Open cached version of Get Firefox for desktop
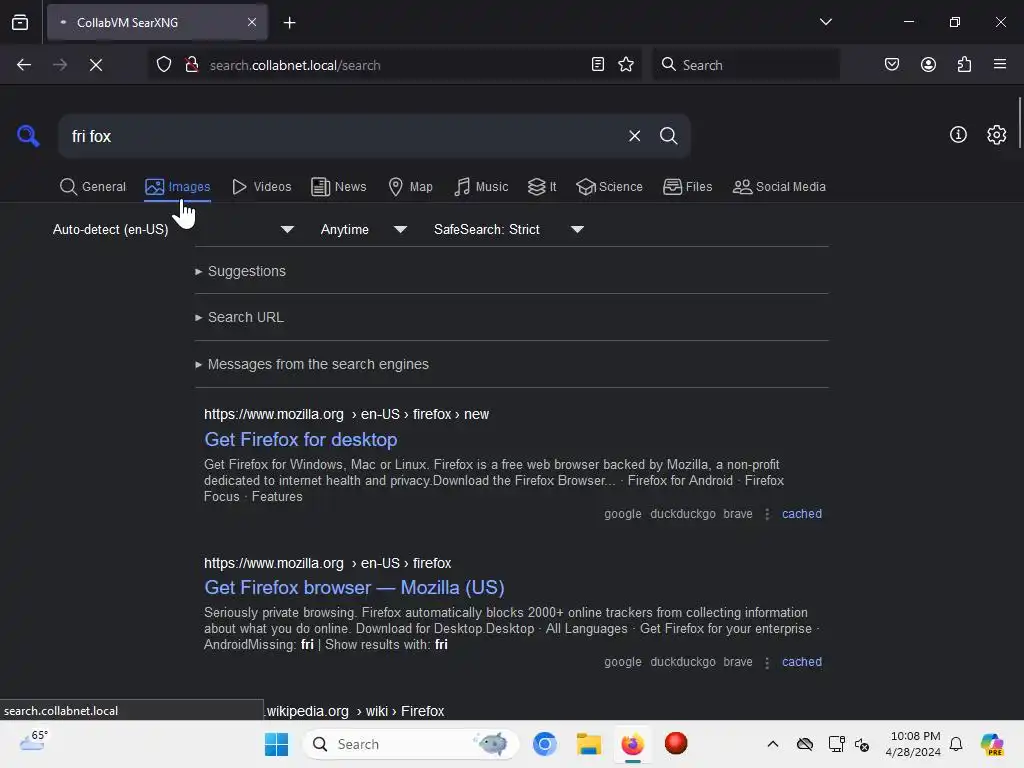The image size is (1024, 768). click(801, 514)
